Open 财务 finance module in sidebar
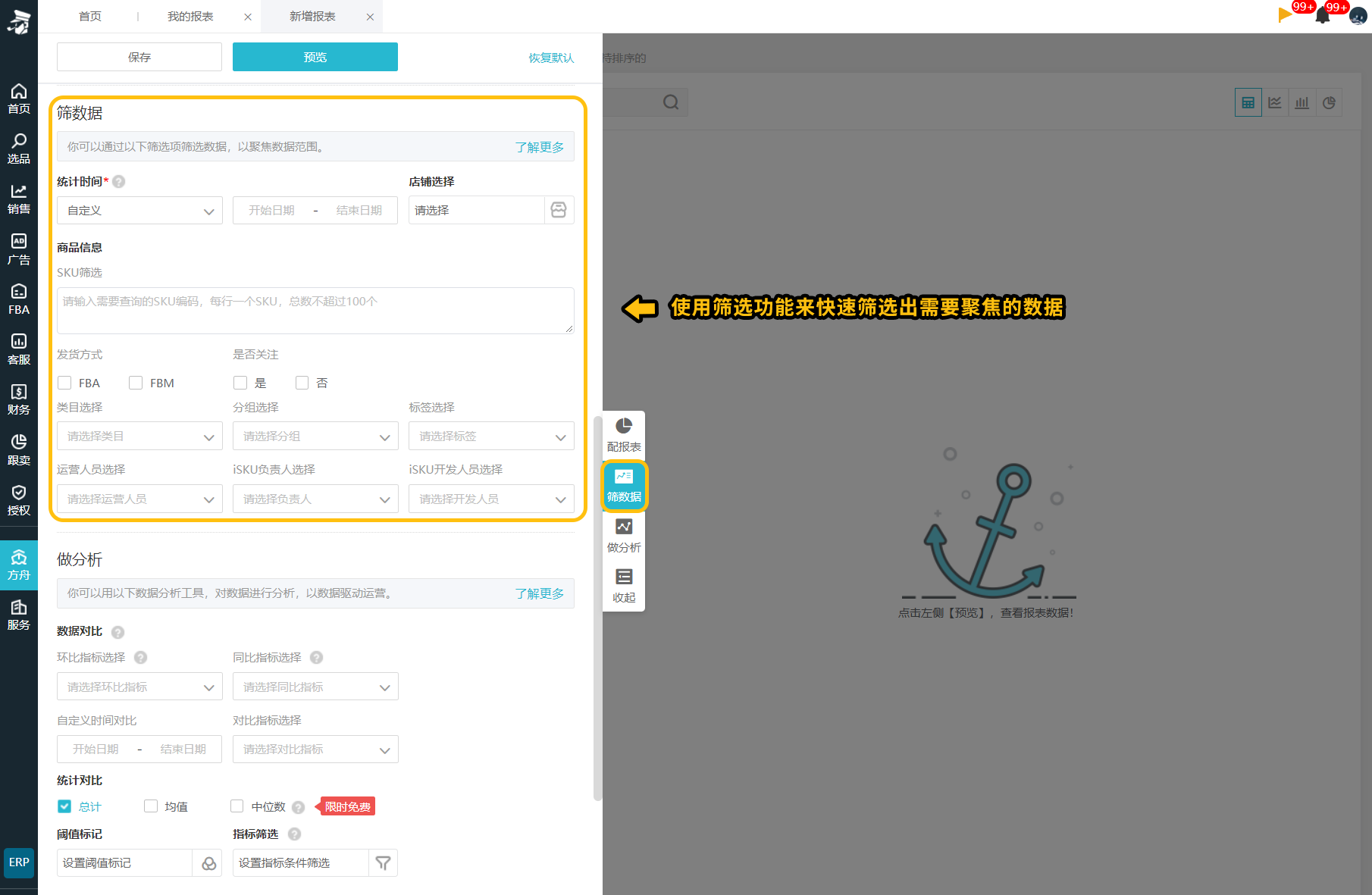 19,399
